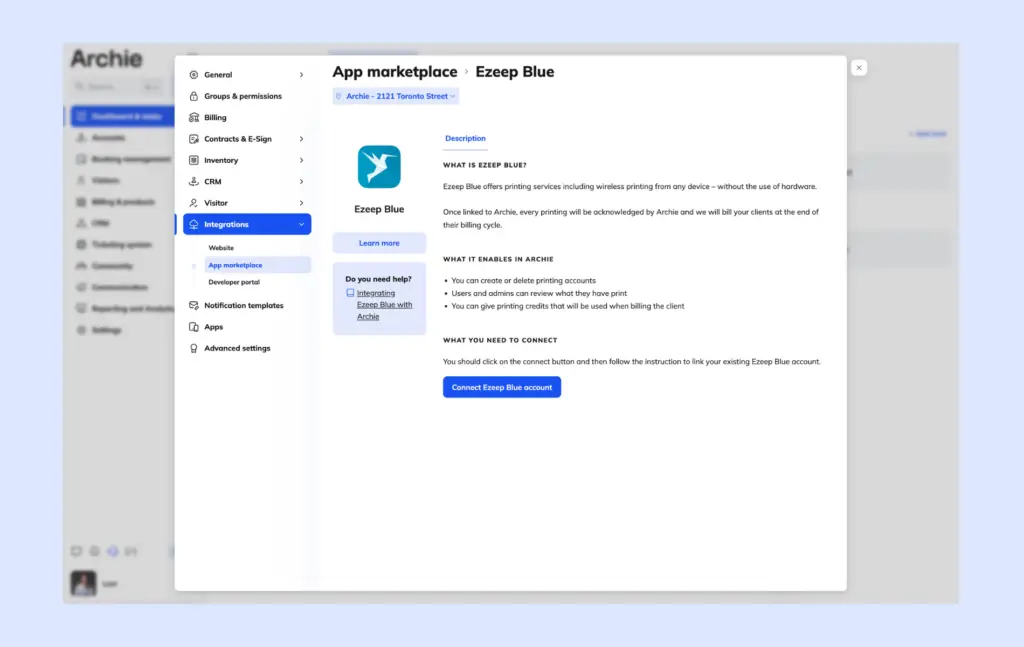
Task: Open Integrating Ezeep Blue with Archie link
Action: click(384, 305)
